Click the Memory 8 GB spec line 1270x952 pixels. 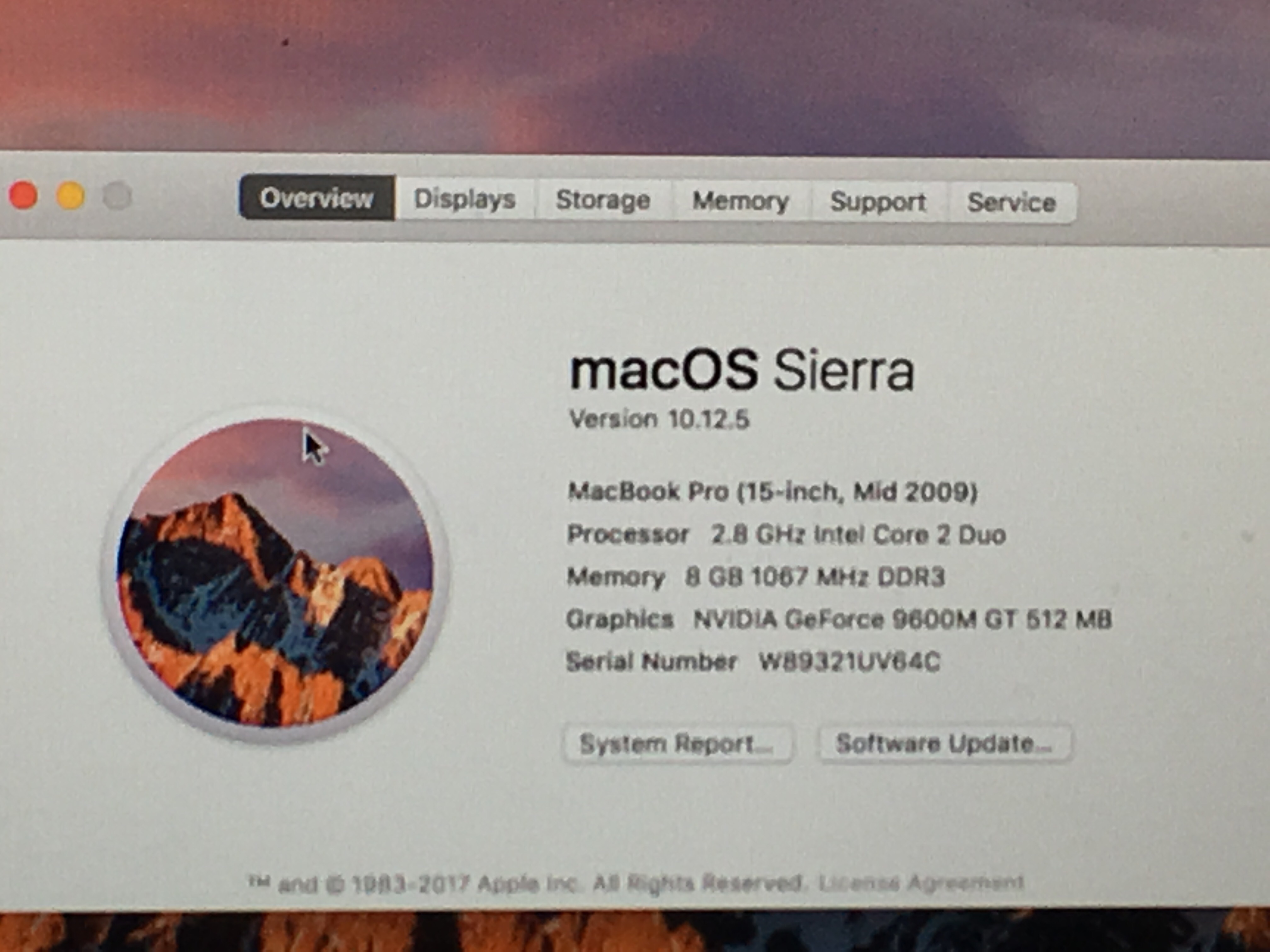click(755, 577)
